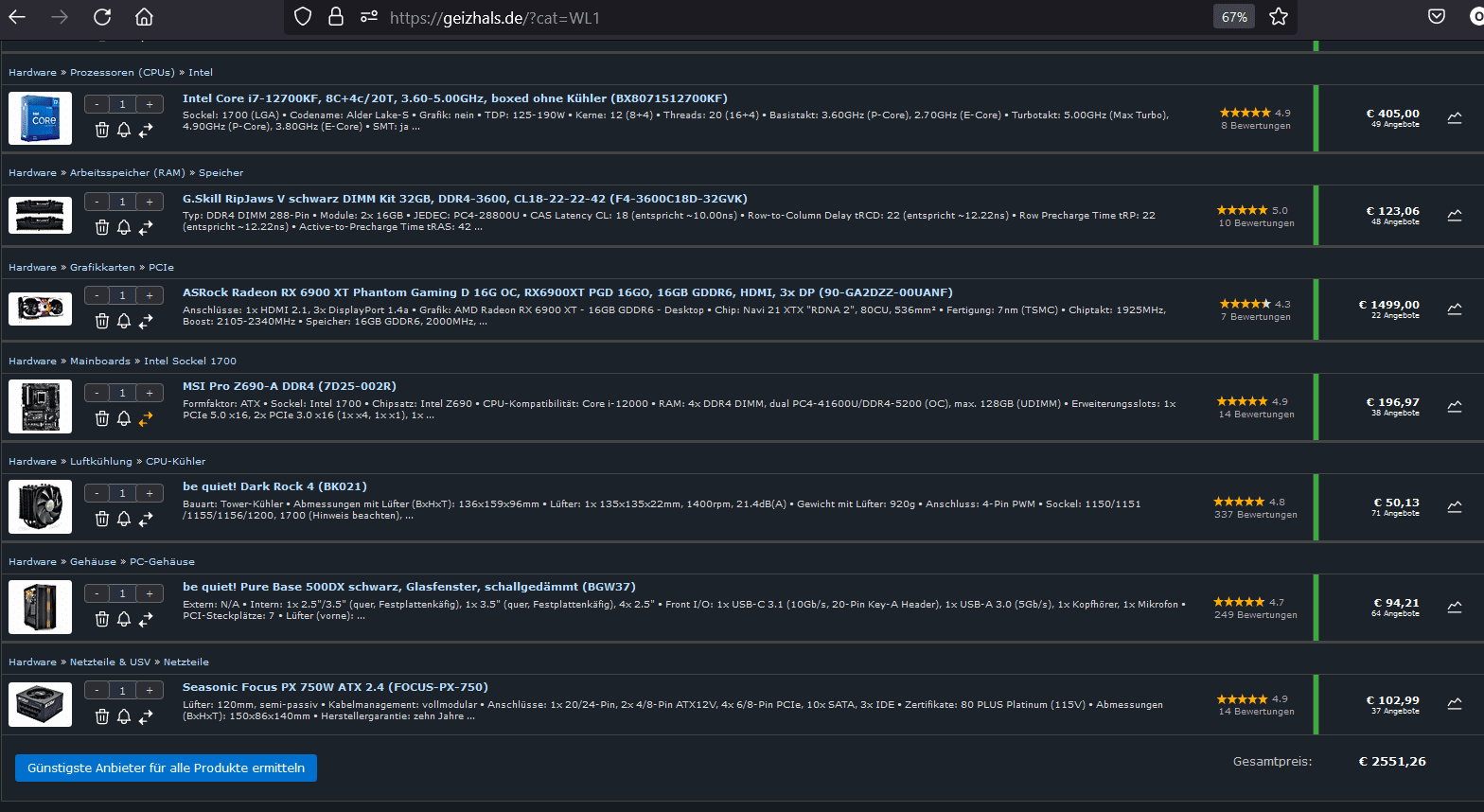
Task: Open Arbeitsspeicher (RAM) breadcrumb link
Action: pyautogui.click(x=128, y=172)
